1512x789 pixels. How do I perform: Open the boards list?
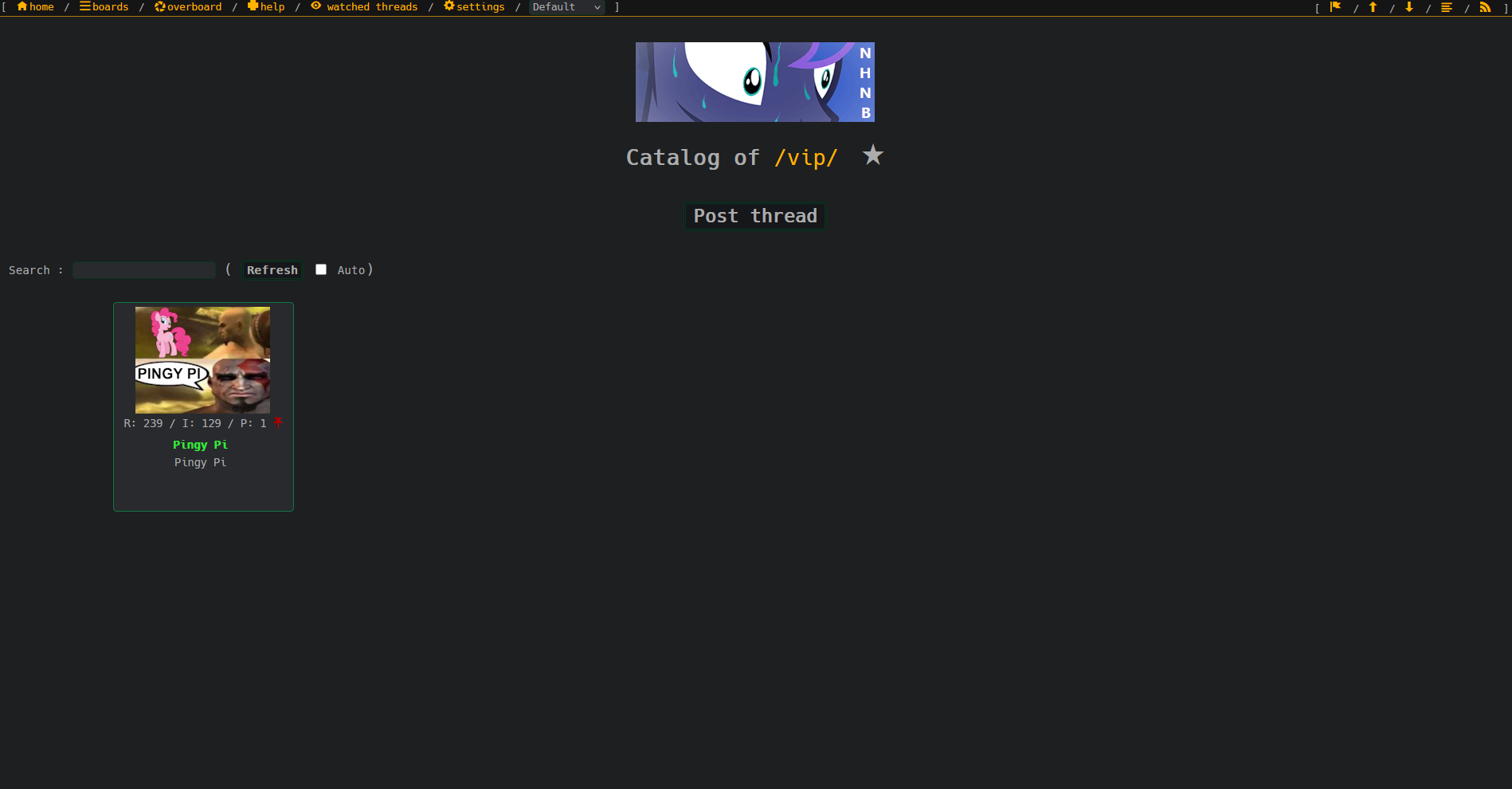104,7
